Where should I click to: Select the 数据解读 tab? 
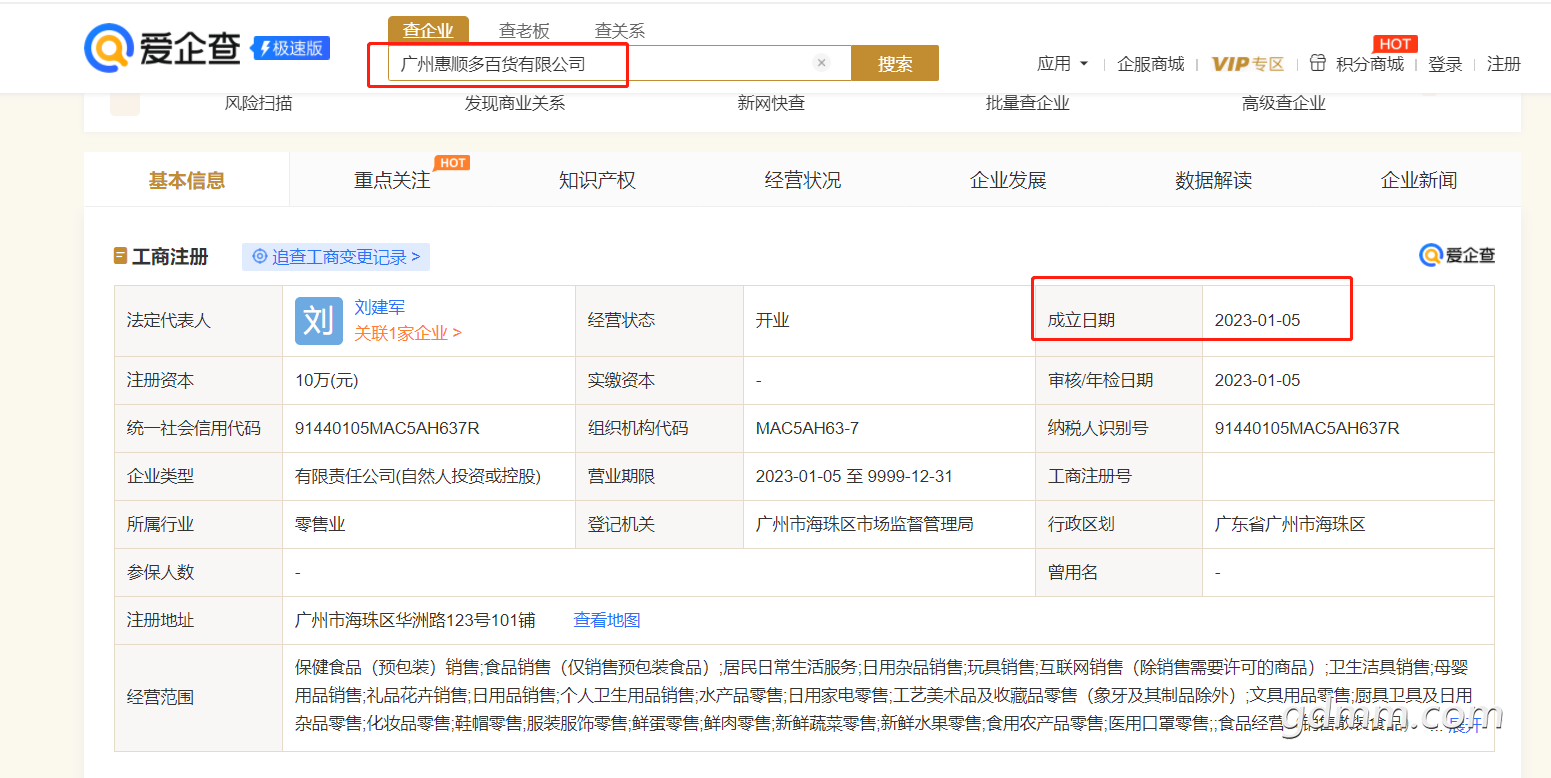click(1214, 180)
